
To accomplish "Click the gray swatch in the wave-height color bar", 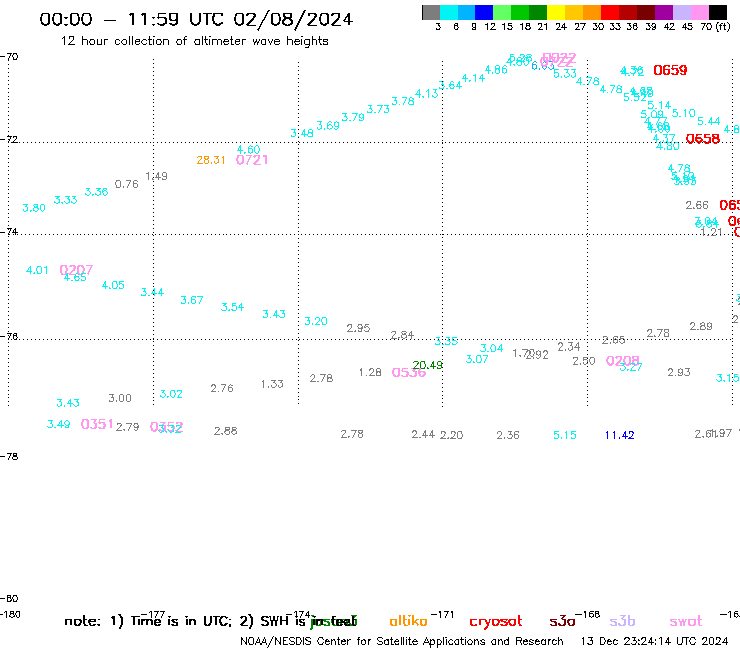I will [431, 12].
